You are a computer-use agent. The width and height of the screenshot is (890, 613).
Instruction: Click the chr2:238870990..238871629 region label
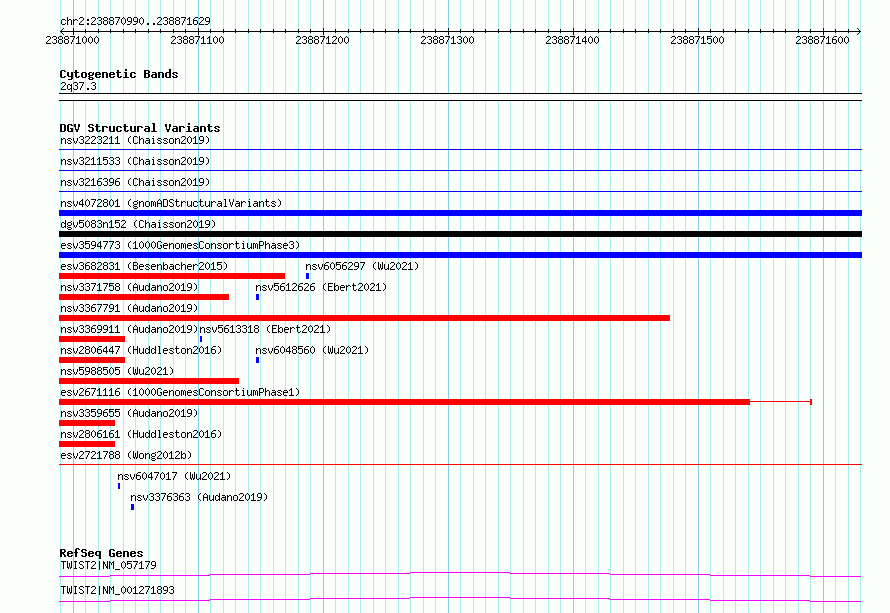135,21
